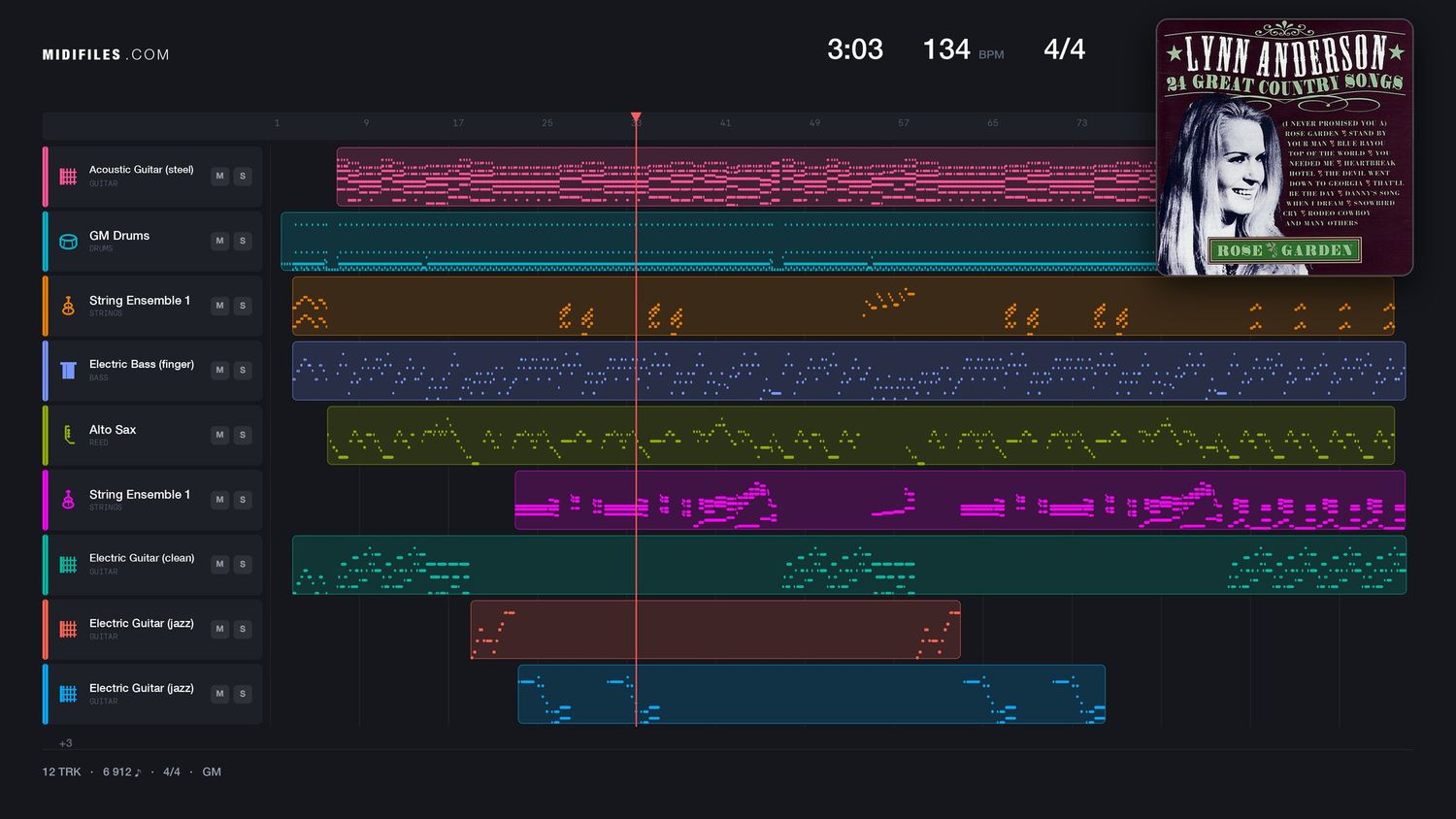Click the Acoustic Guitar (steel) track icon

(68, 177)
